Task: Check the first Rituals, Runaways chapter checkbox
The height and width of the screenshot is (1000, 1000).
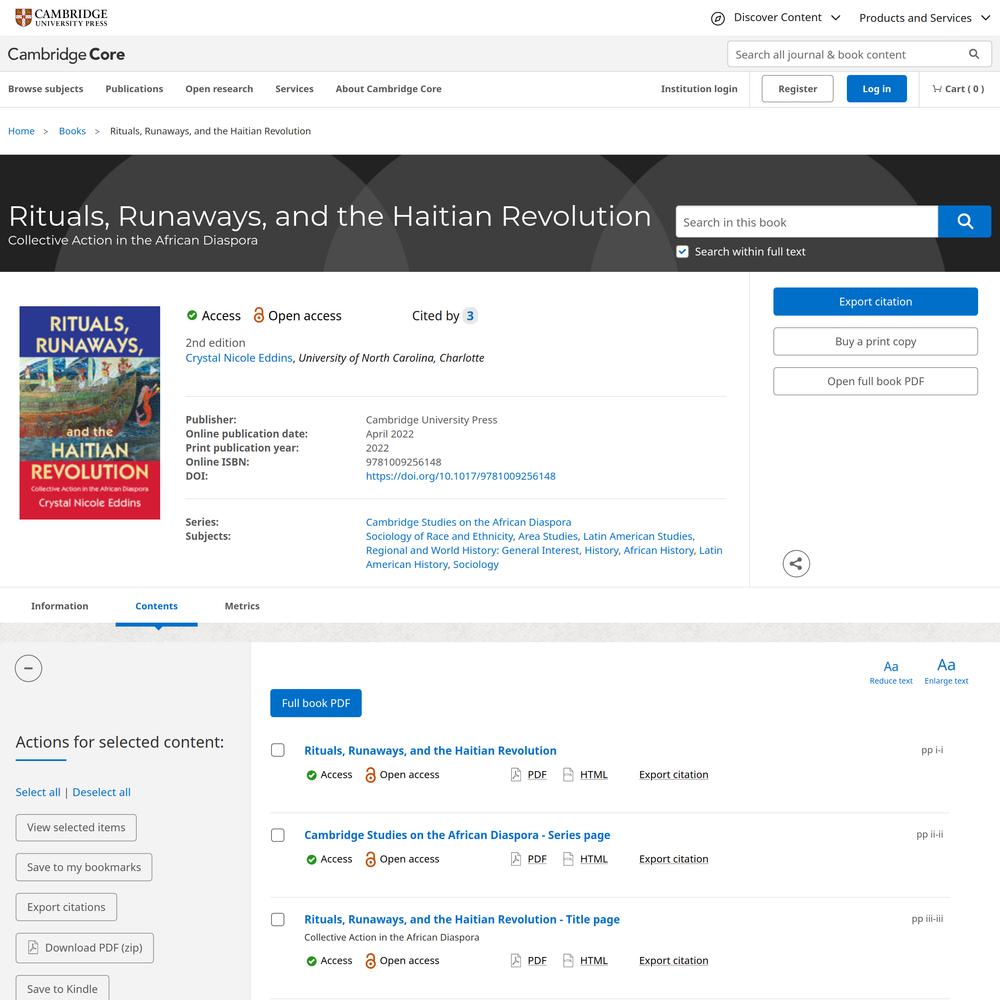Action: (x=278, y=750)
